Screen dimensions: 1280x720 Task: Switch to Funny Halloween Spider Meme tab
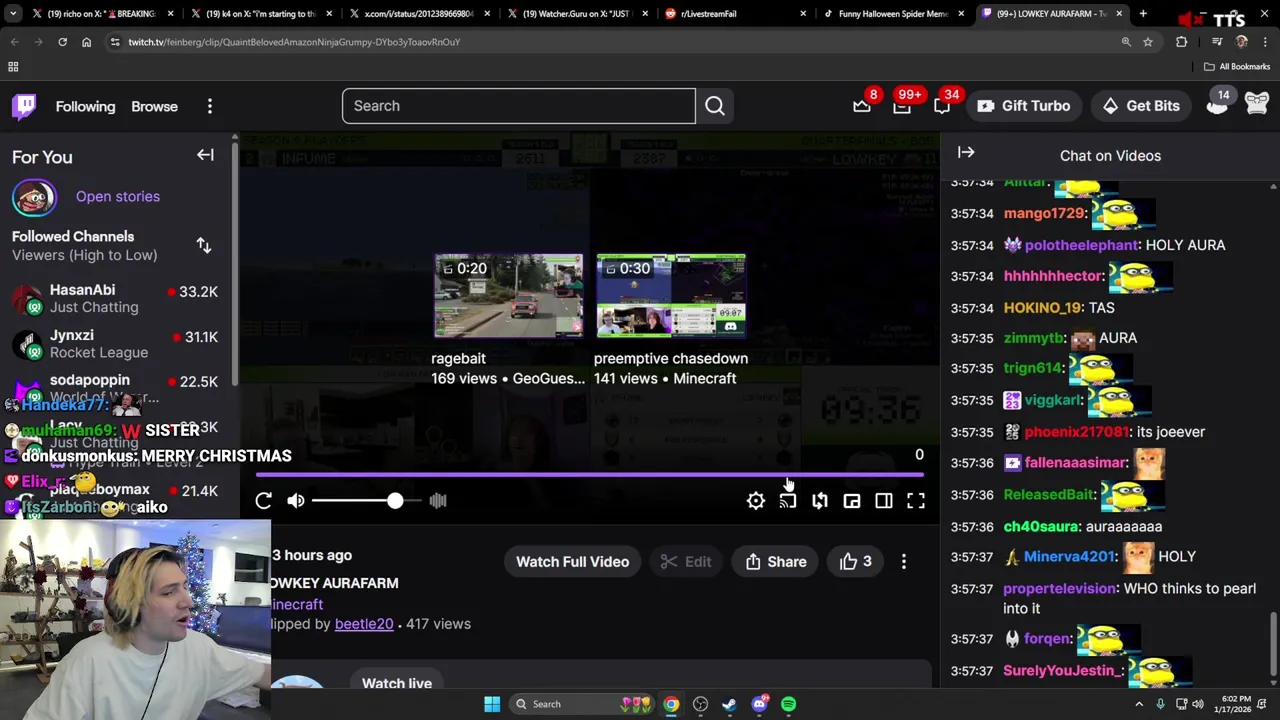[893, 14]
